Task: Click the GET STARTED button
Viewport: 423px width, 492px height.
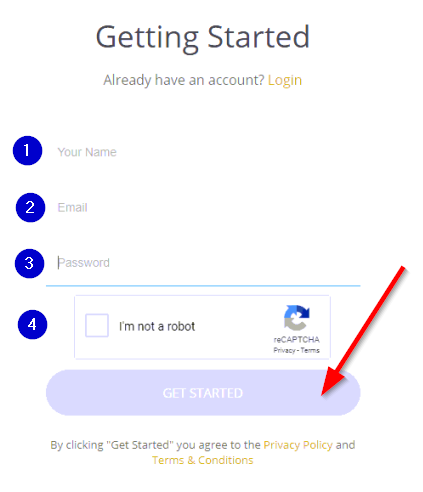Action: point(203,393)
